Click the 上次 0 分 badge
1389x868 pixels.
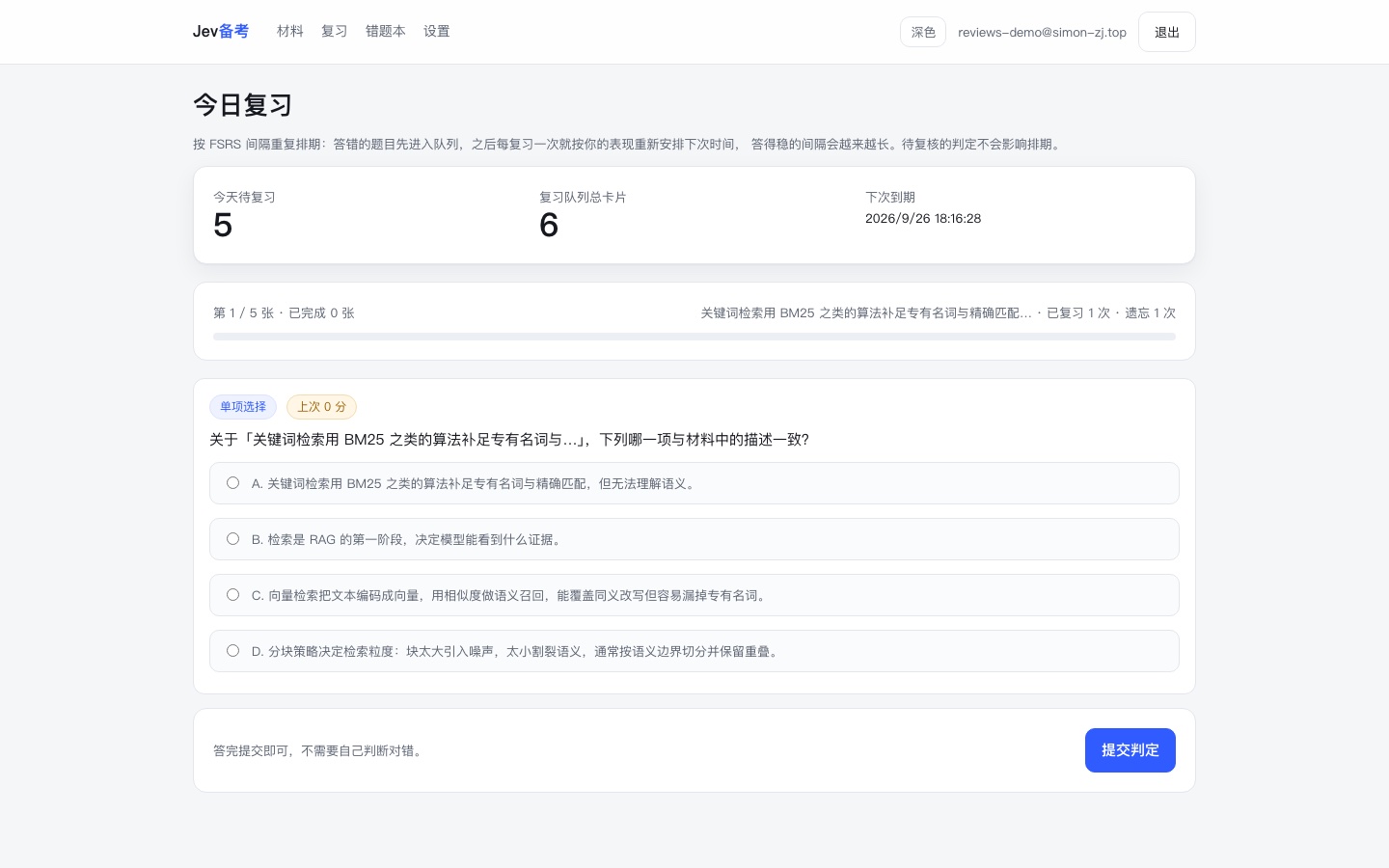point(321,407)
